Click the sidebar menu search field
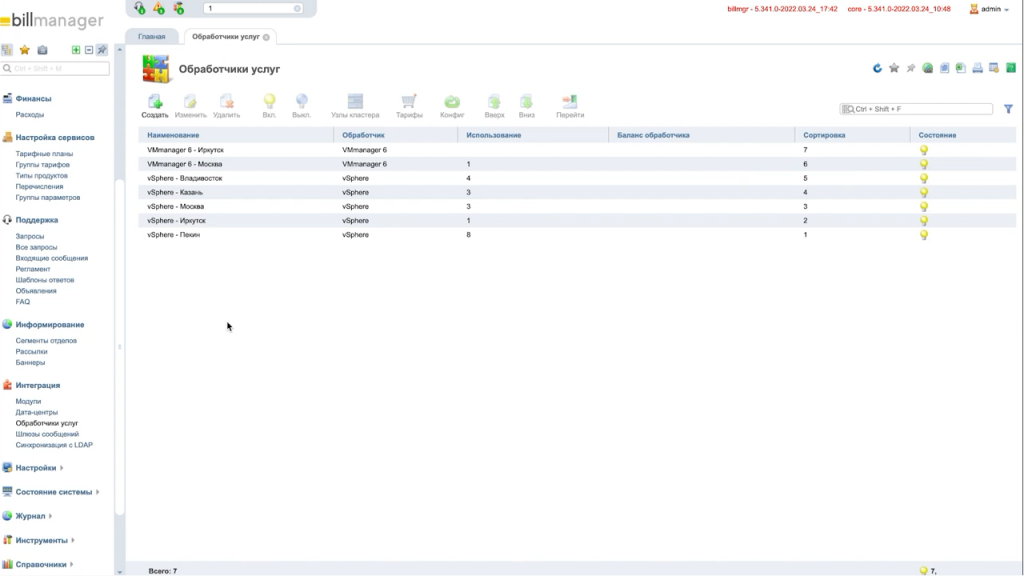Screen dimensions: 1024x576 click(55, 68)
